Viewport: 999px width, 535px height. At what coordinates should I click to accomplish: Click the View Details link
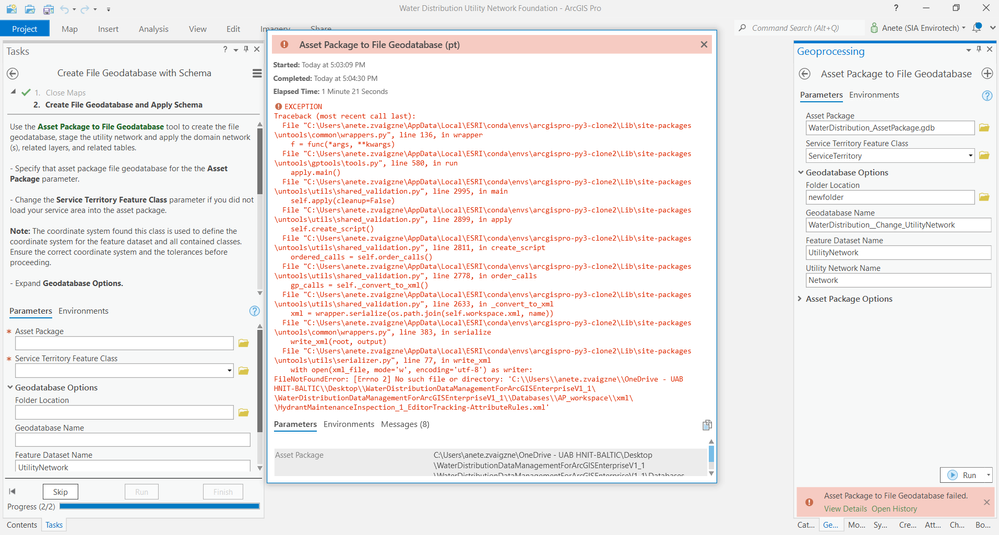(845, 508)
